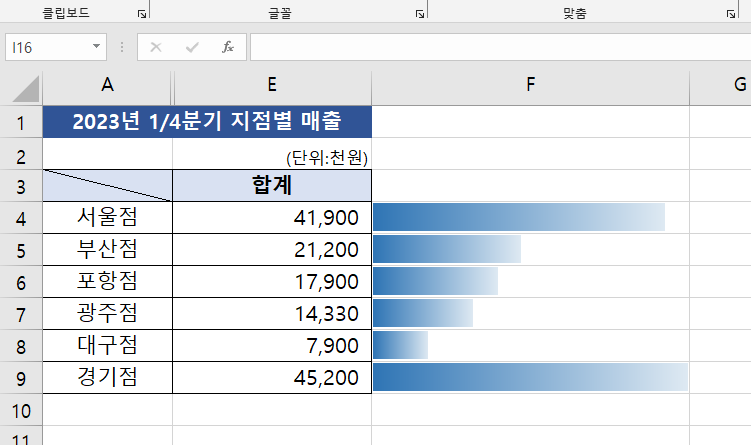
Task: Click the 경기점 data bar in column F
Action: (x=531, y=377)
